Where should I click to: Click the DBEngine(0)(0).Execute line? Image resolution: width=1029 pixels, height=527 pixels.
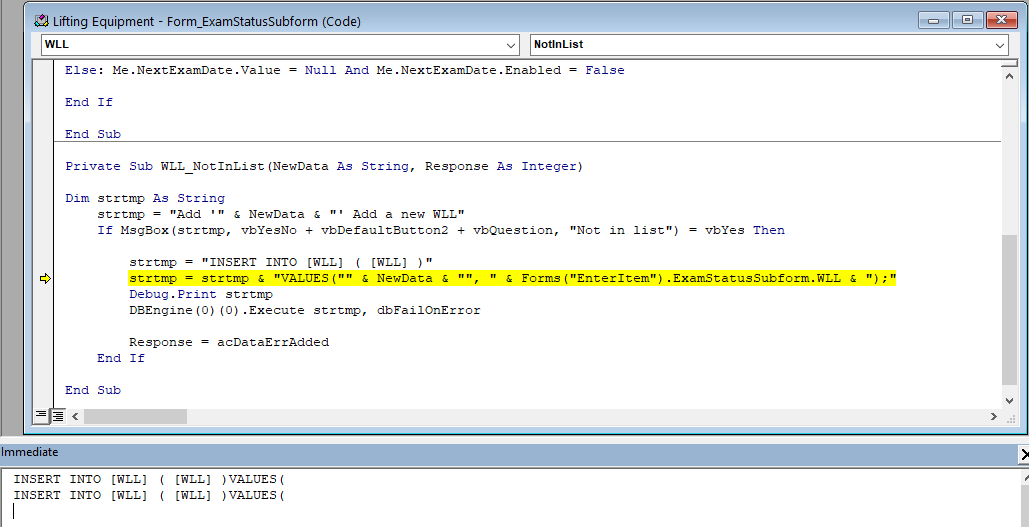(304, 310)
